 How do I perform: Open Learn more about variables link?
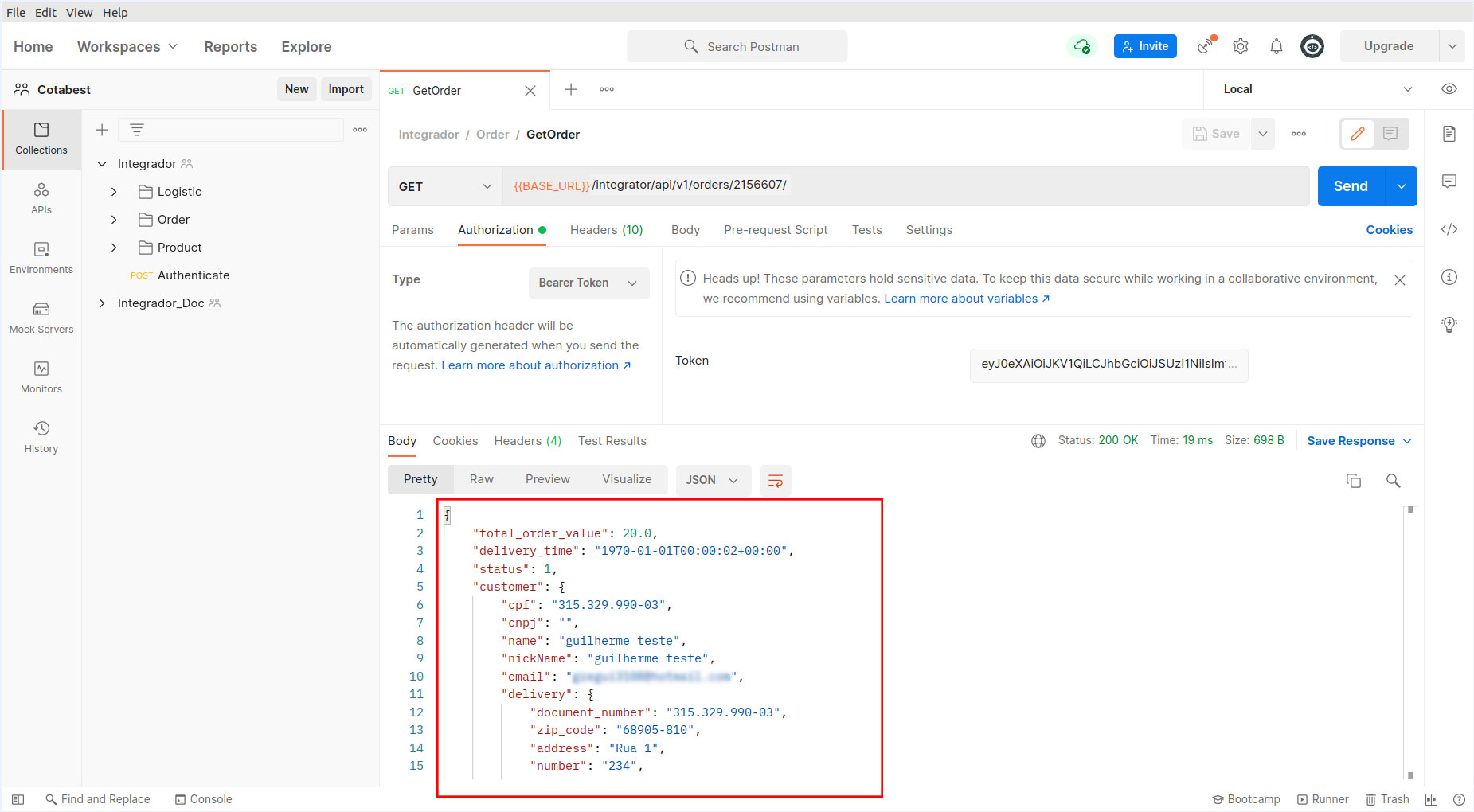(x=967, y=299)
